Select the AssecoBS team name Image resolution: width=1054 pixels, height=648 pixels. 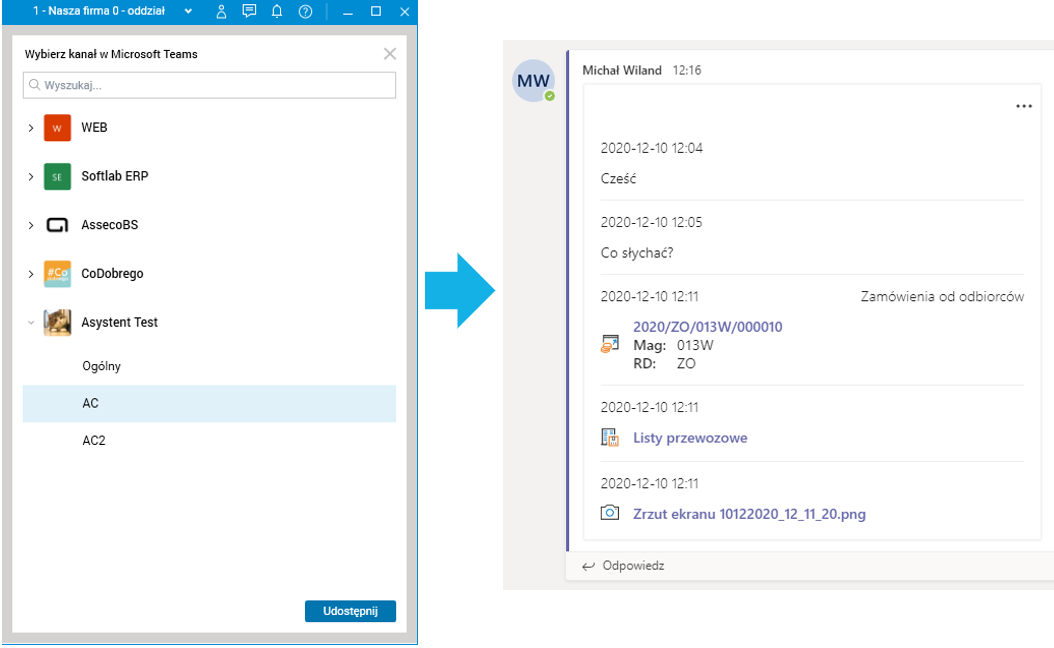tap(110, 225)
